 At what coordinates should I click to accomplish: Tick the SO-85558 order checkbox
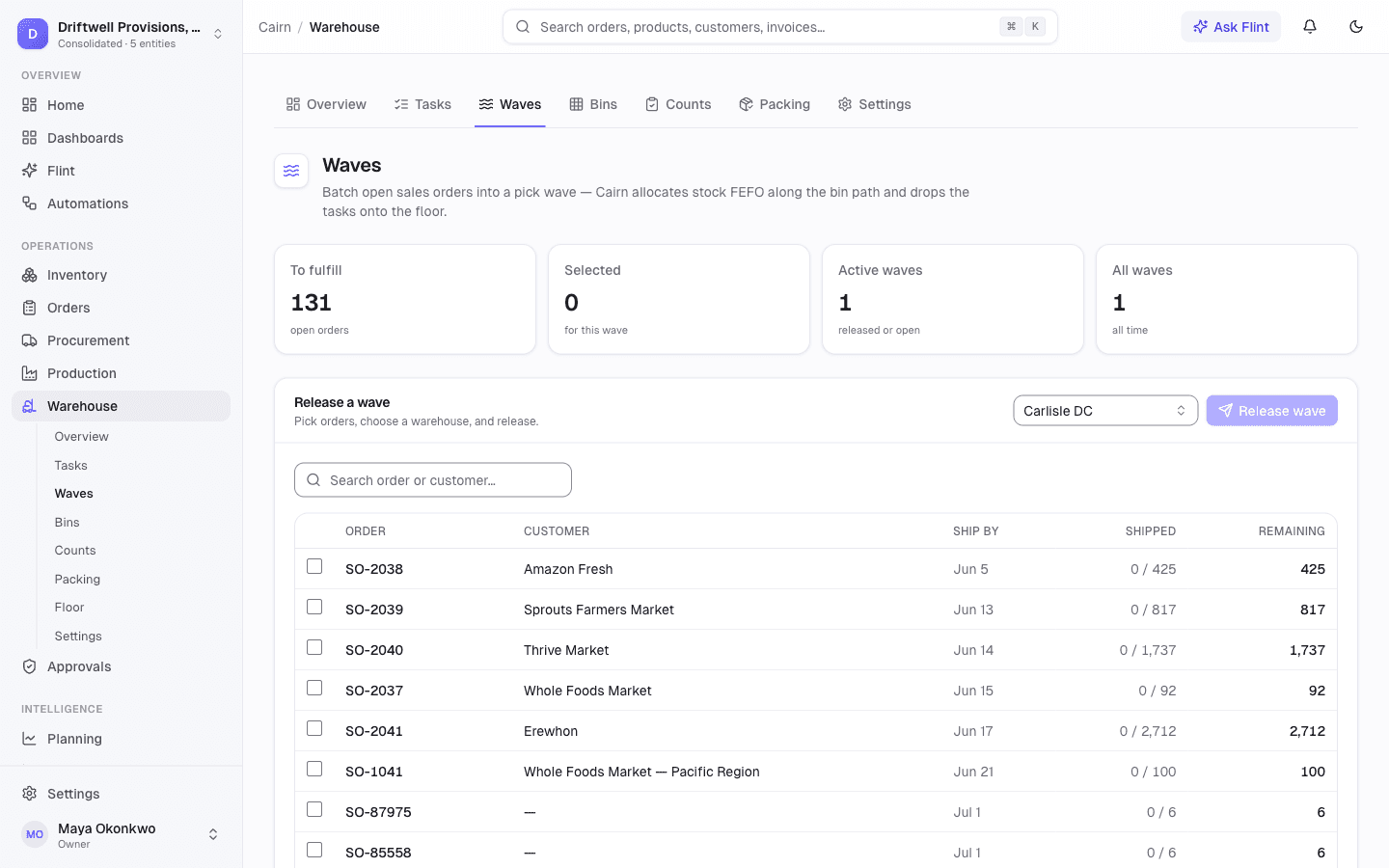pyautogui.click(x=314, y=850)
